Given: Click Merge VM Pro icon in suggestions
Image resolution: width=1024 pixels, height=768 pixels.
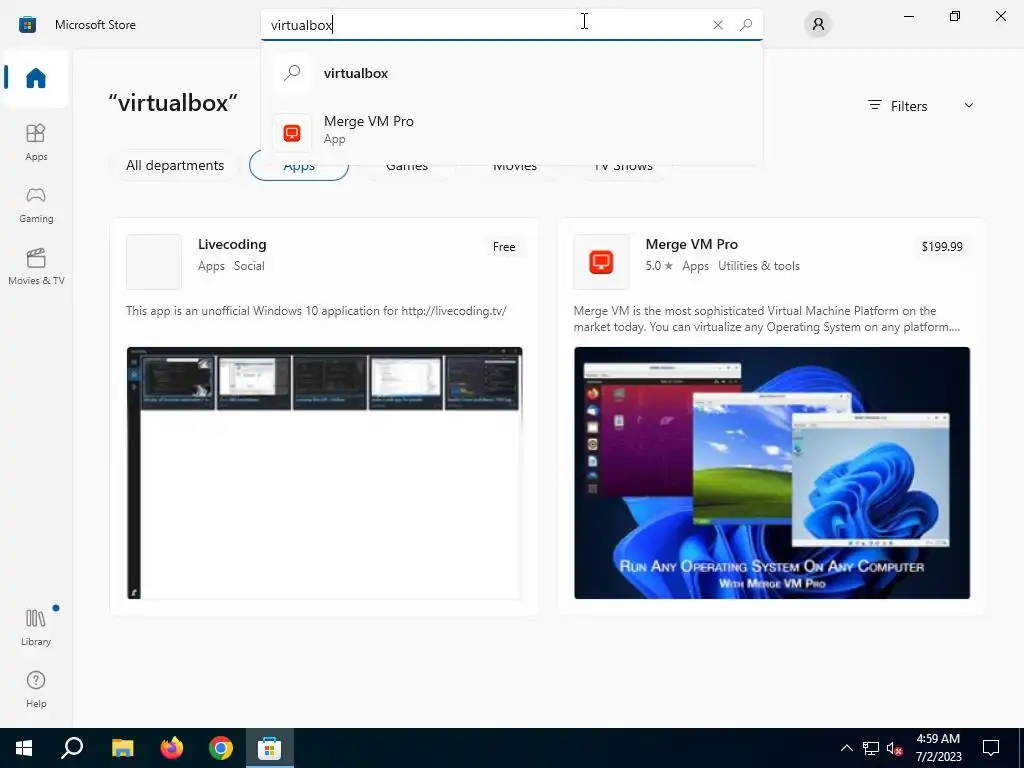Looking at the screenshot, I should tap(292, 133).
